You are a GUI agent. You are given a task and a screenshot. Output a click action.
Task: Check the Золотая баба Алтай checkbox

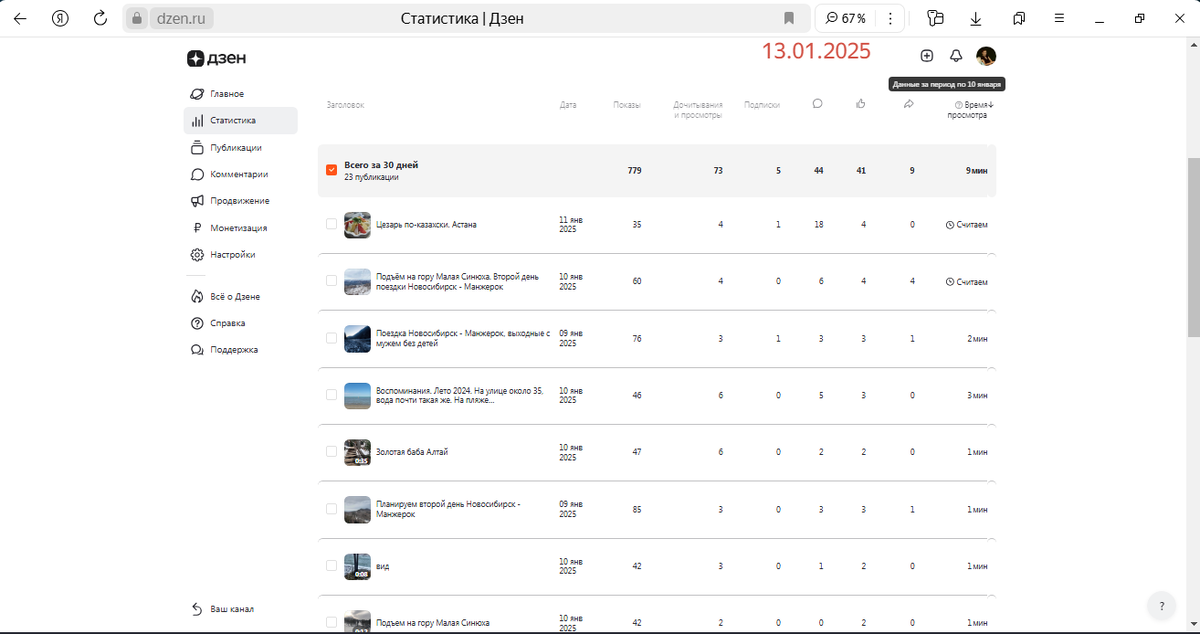point(331,452)
